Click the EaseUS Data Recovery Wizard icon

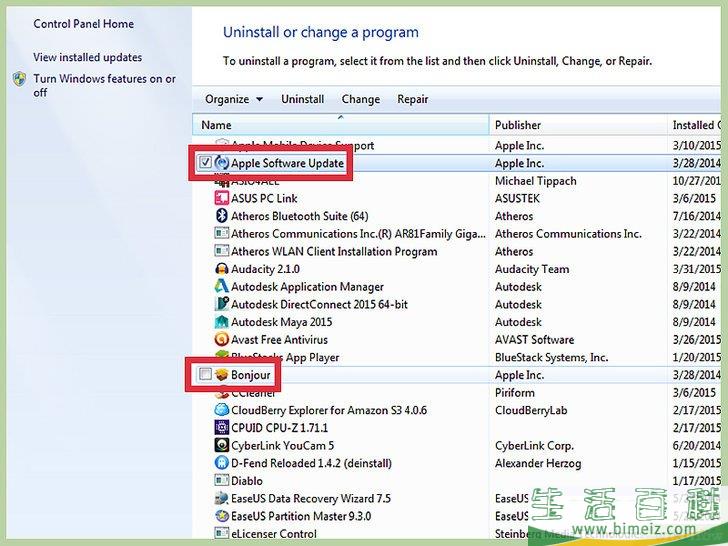click(221, 498)
